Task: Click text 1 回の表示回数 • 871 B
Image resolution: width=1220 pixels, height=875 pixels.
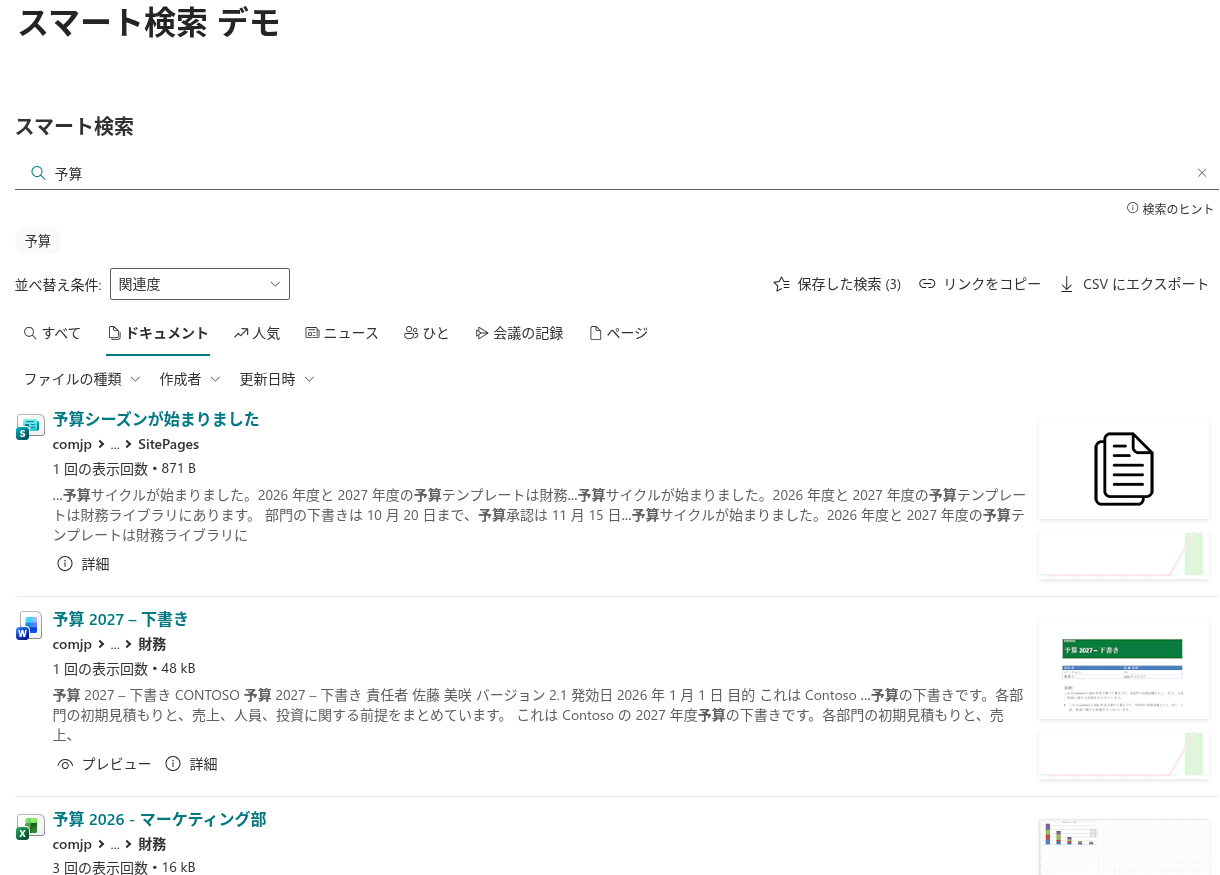Action: coord(124,468)
